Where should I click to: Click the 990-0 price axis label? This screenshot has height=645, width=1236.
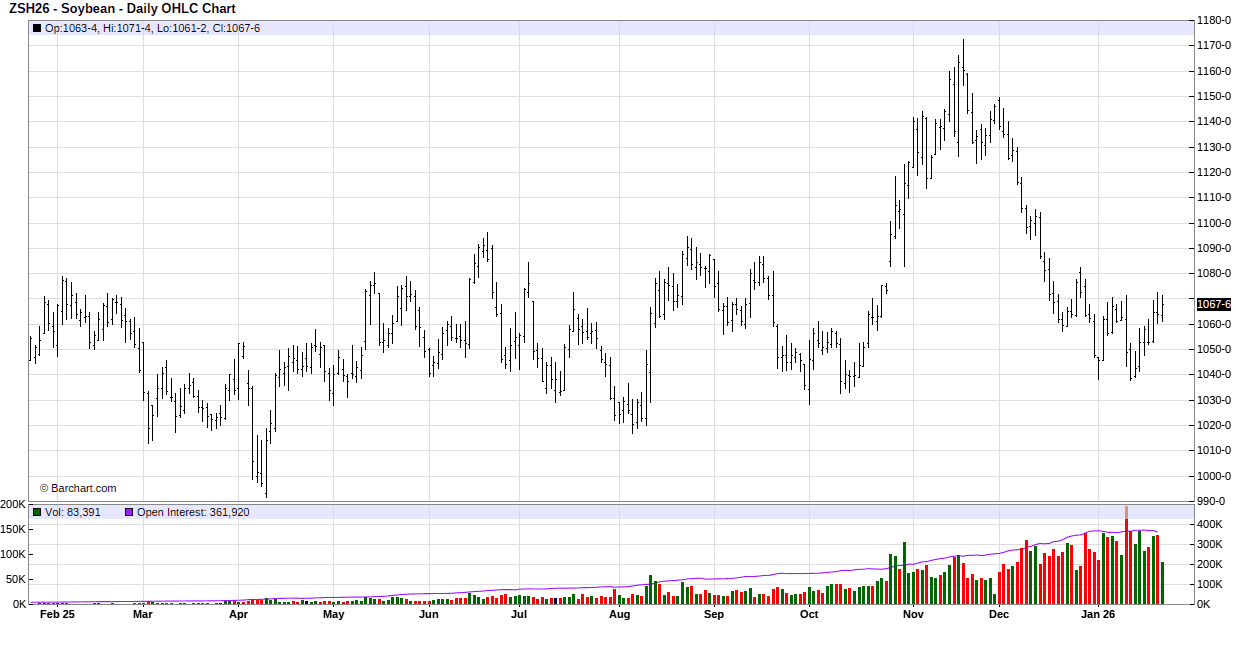(1211, 501)
